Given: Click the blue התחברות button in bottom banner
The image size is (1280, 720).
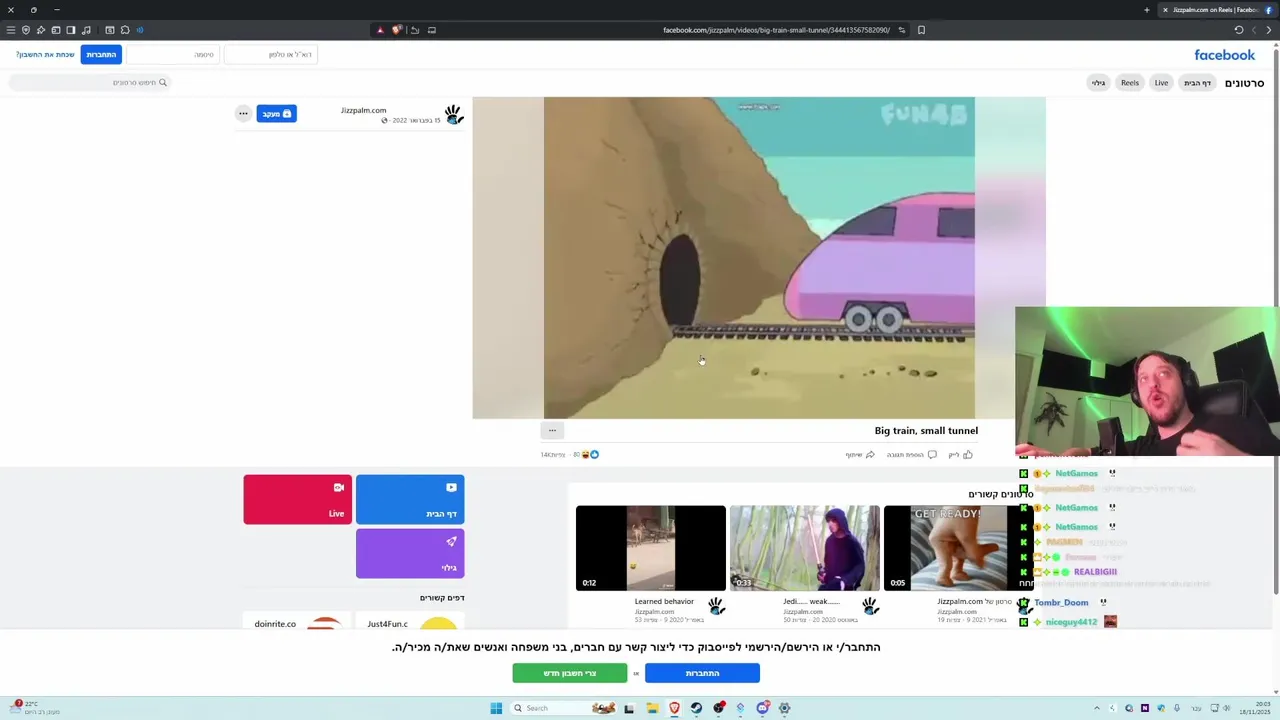Looking at the screenshot, I should pos(702,673).
